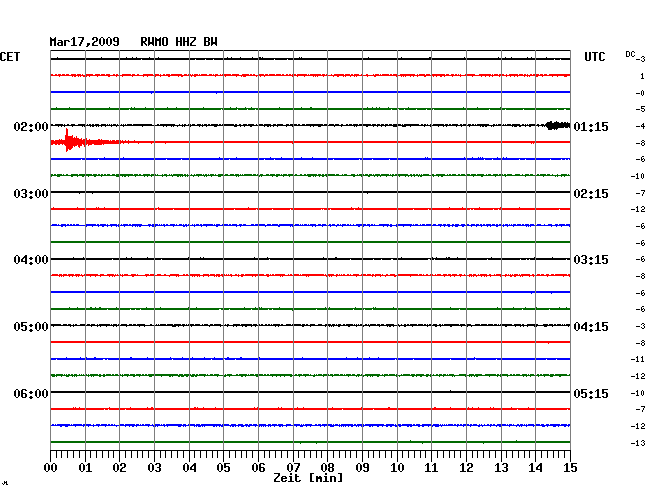Select the DC value "-4"
The image size is (650, 494).
(640, 126)
